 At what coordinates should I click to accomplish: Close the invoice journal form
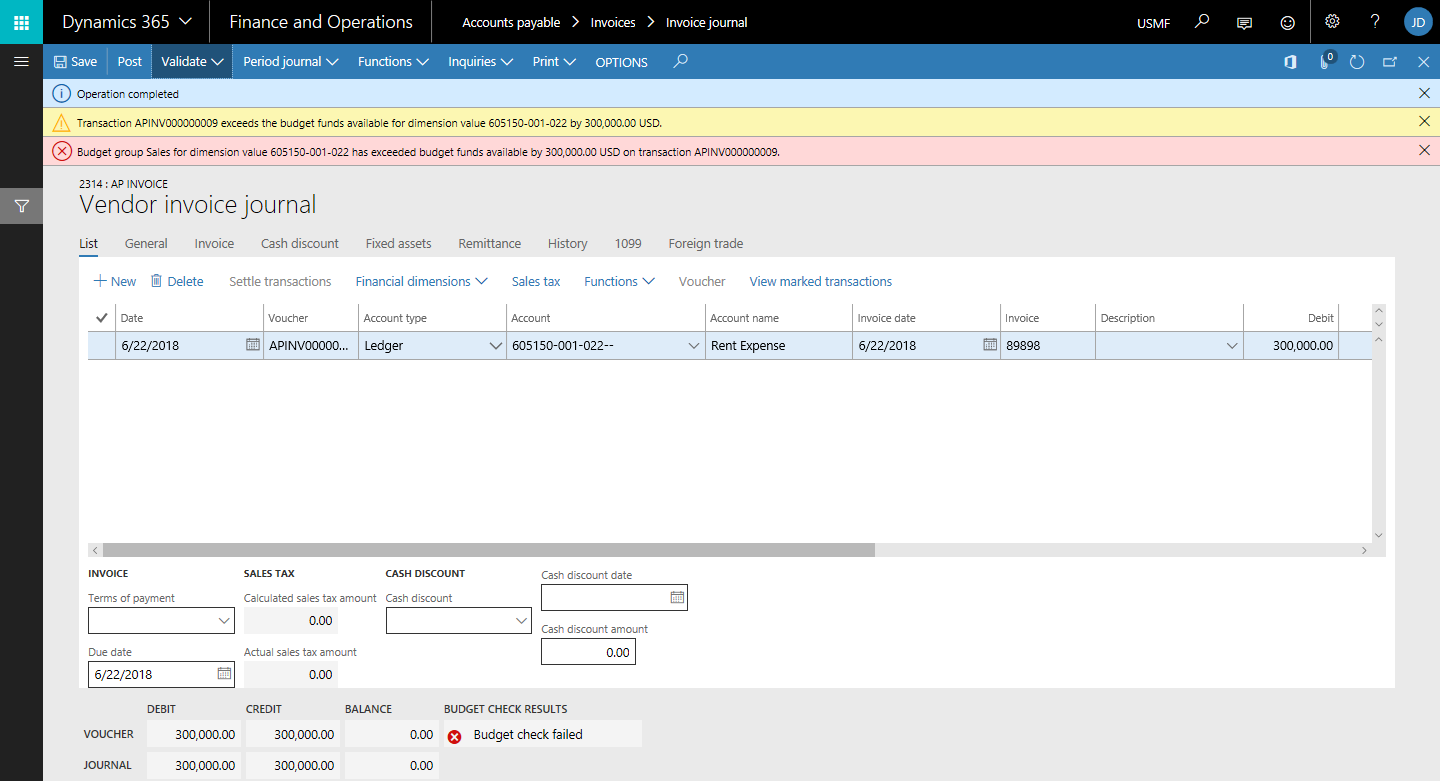click(x=1424, y=62)
